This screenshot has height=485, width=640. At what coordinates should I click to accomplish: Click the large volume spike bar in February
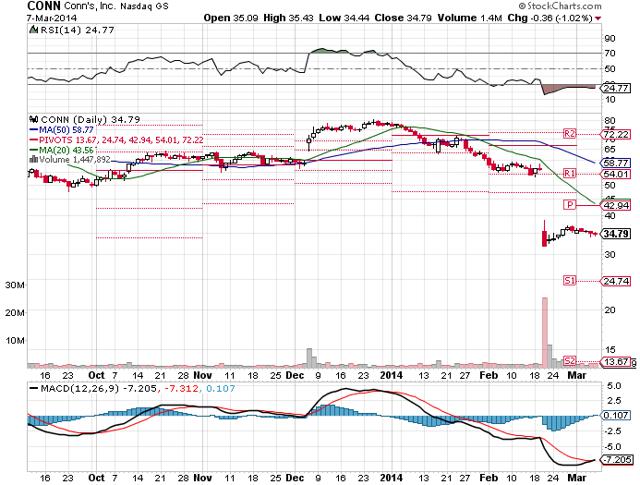544,332
